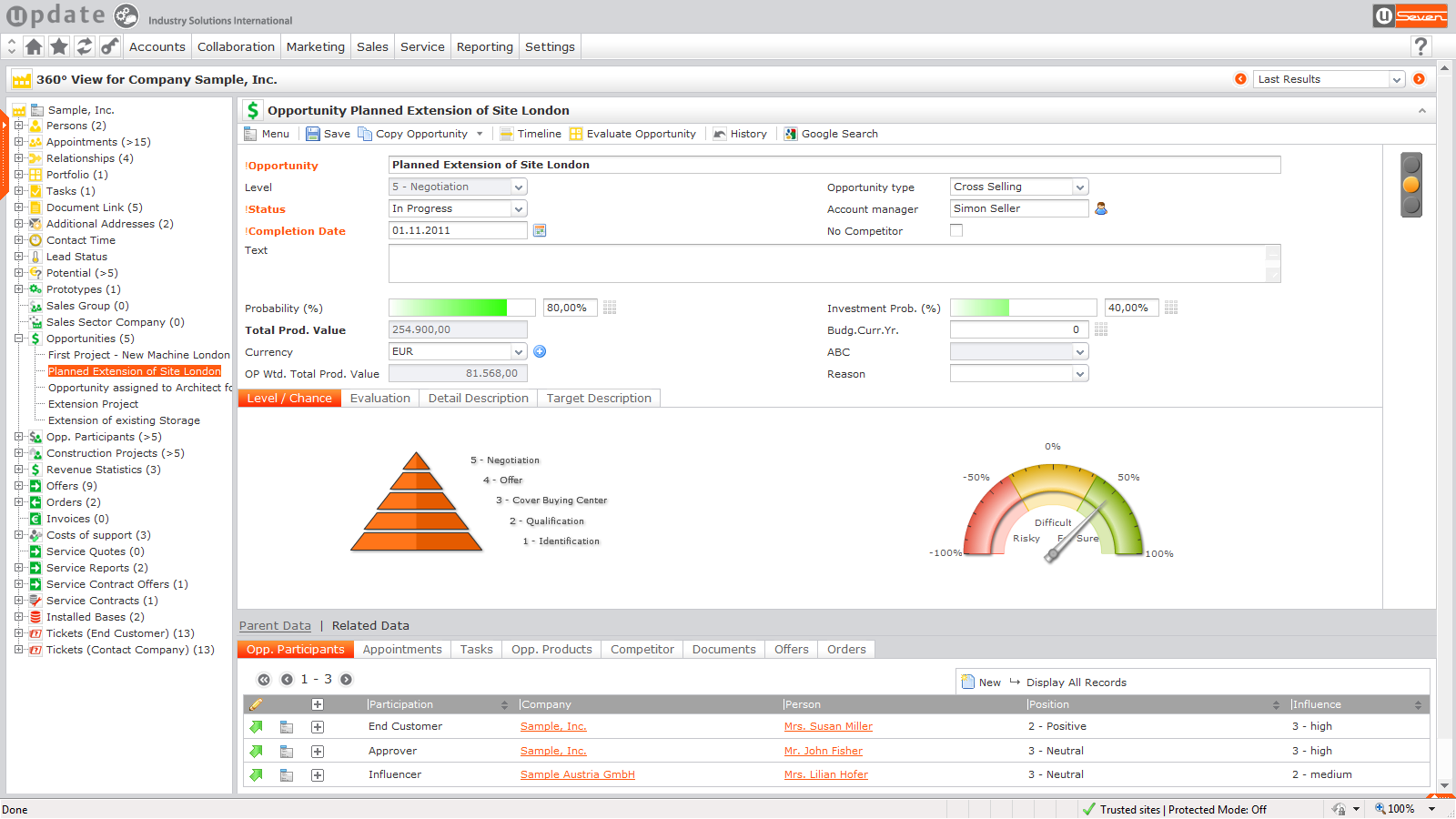Click the Budg.Curr.Yr. calculator grid icon

(1101, 329)
